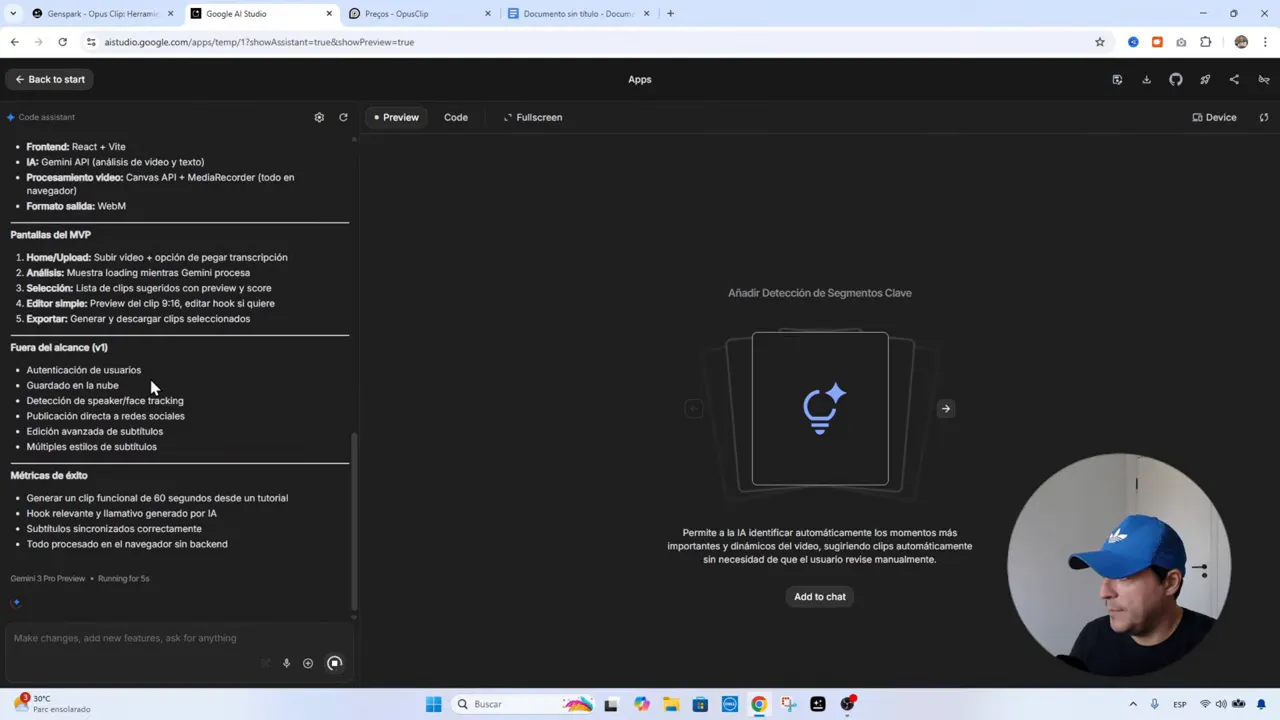The width and height of the screenshot is (1280, 720).
Task: Open the Code assistant settings gear
Action: [x=319, y=117]
